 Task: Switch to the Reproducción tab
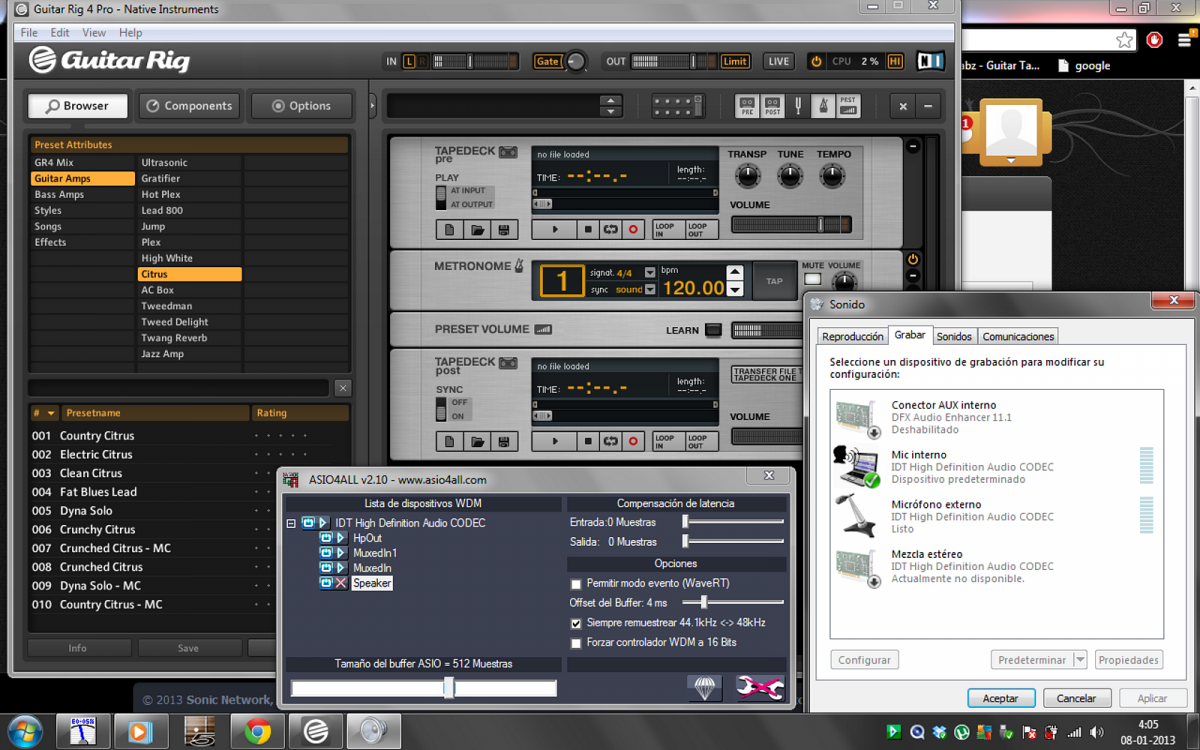(x=852, y=337)
